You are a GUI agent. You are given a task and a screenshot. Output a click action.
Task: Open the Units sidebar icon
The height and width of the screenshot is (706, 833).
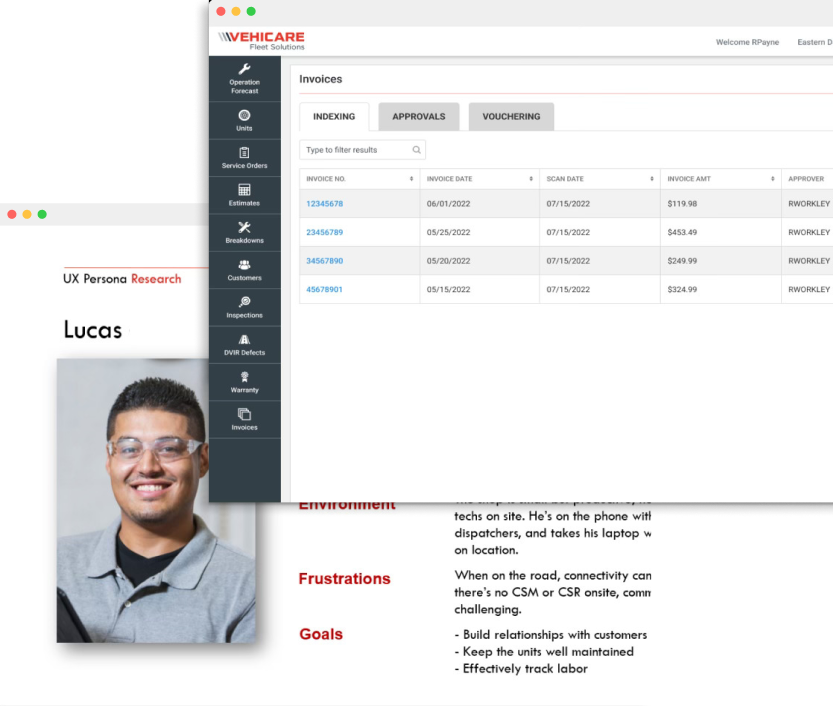pyautogui.click(x=244, y=115)
